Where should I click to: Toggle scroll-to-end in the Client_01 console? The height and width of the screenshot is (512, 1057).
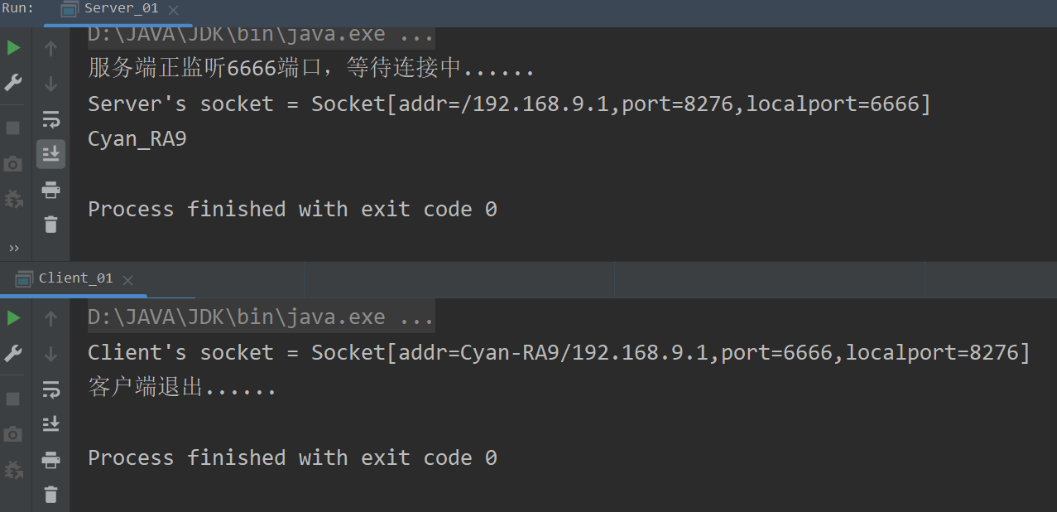point(51,425)
